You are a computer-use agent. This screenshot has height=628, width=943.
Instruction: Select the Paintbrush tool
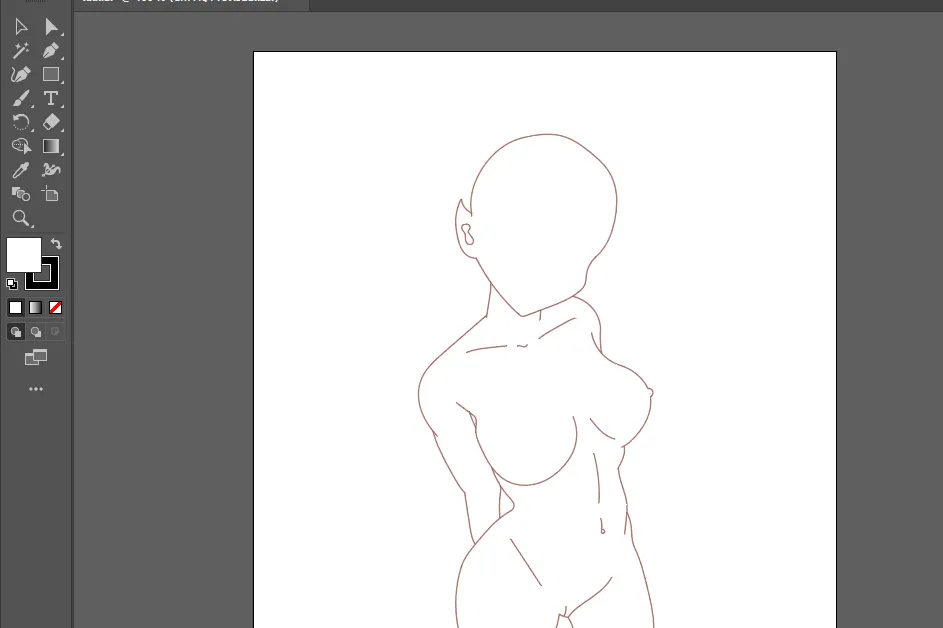(x=20, y=98)
